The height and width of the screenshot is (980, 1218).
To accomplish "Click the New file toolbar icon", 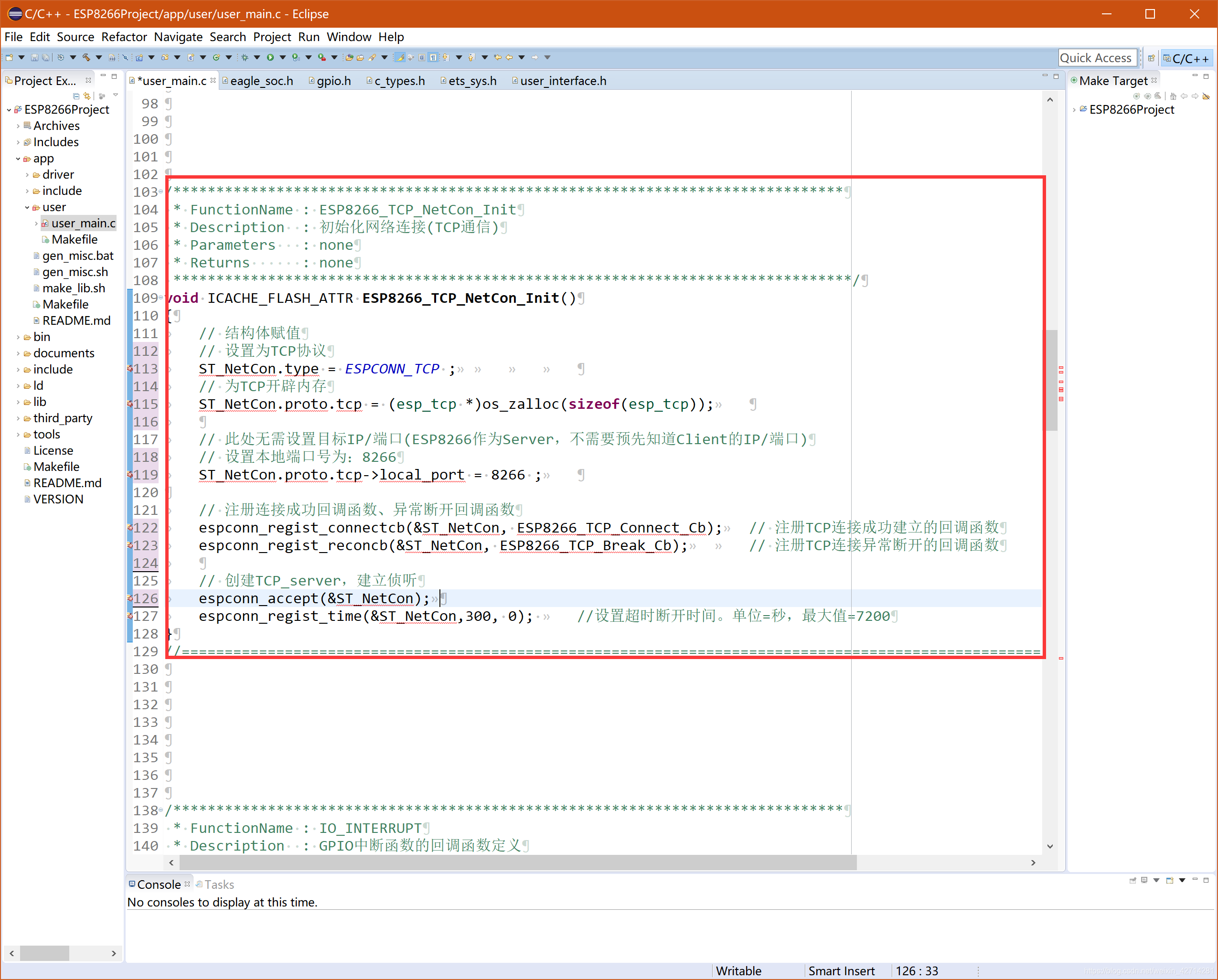I will [x=9, y=58].
